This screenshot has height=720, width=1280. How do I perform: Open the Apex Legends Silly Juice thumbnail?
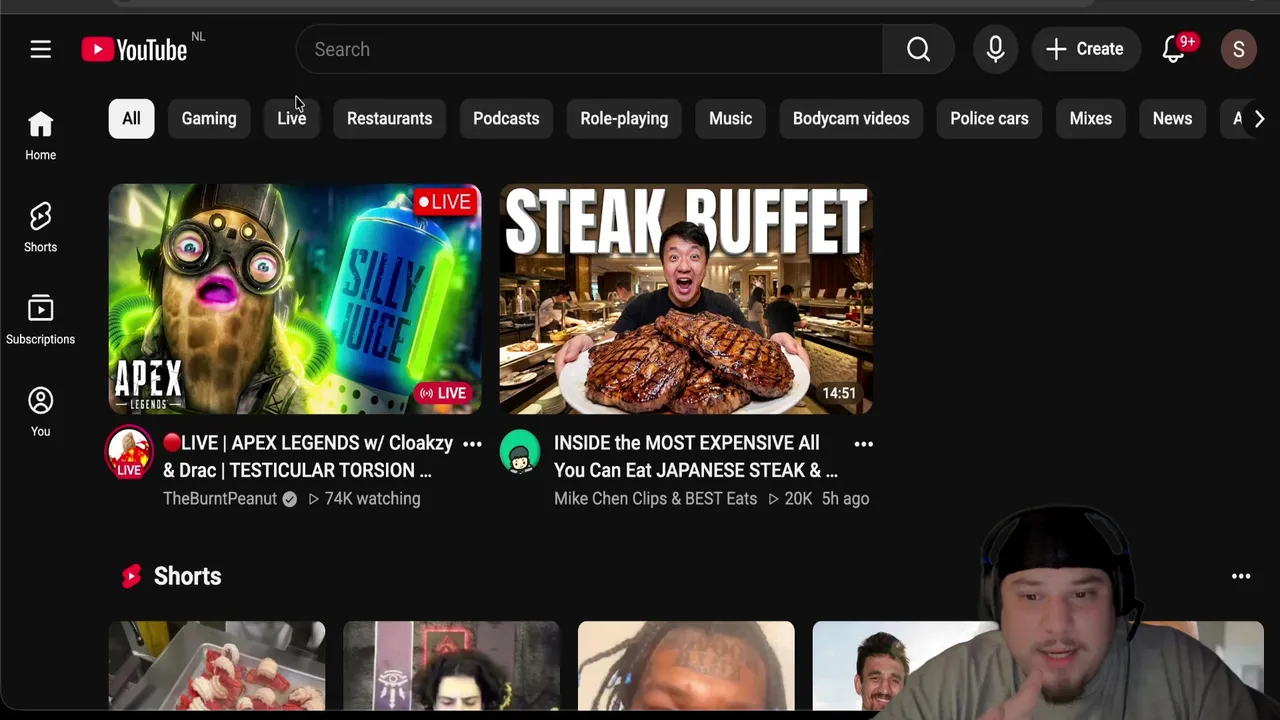pos(295,299)
